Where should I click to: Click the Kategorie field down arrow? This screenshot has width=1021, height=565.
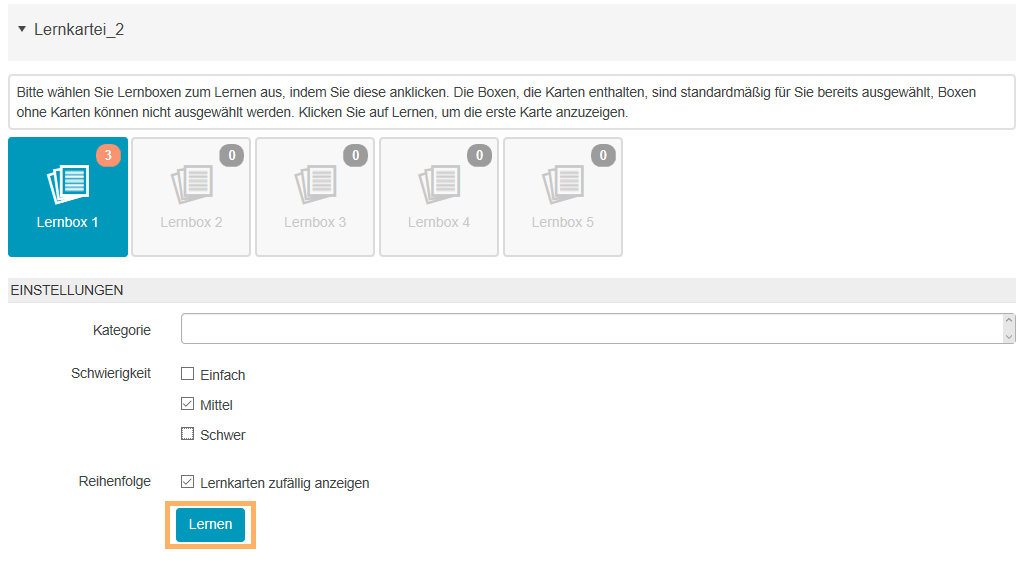click(x=1008, y=337)
